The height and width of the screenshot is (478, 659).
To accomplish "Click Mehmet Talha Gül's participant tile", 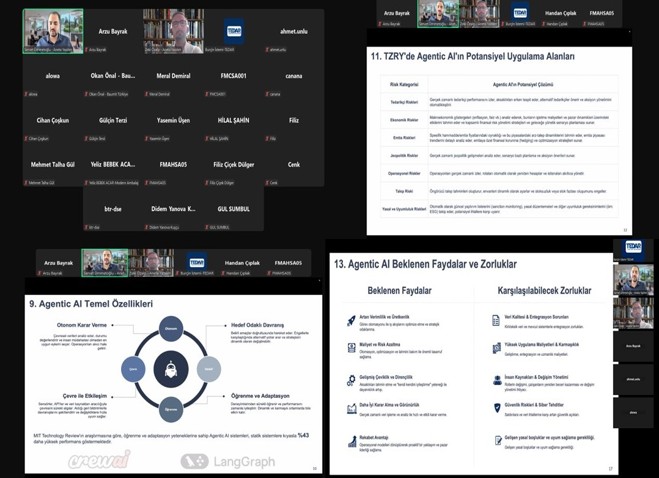I will 54,168.
